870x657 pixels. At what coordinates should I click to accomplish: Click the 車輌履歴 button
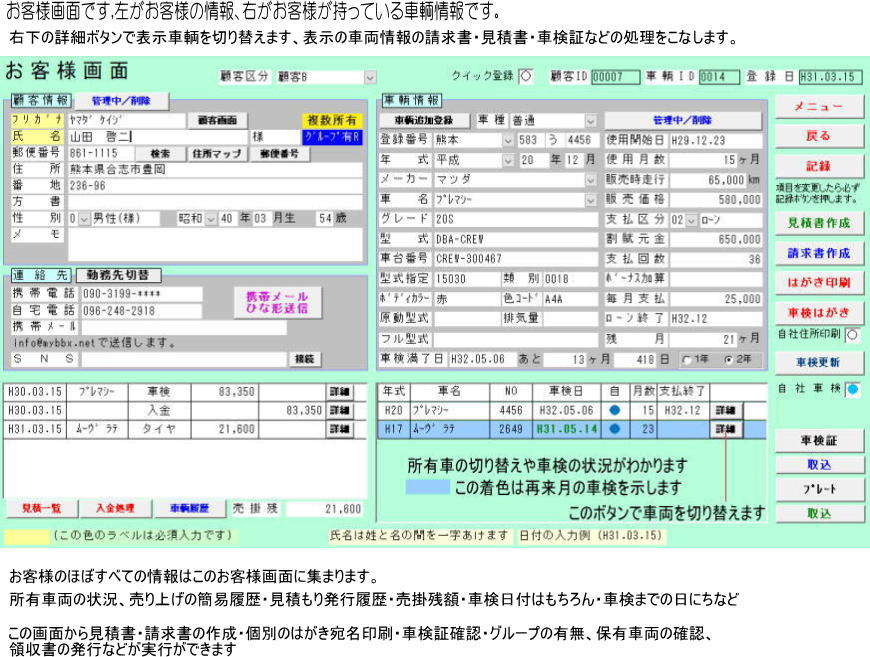(x=189, y=508)
